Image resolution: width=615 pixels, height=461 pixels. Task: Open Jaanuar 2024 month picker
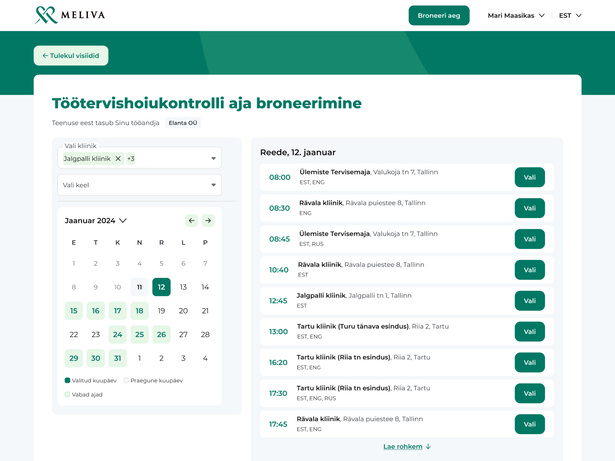pos(96,220)
